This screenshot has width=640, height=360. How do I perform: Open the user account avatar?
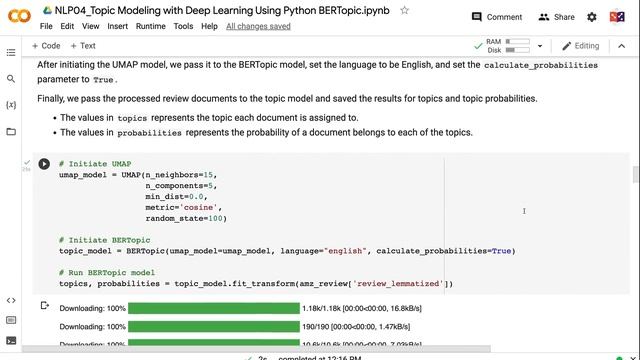617,17
